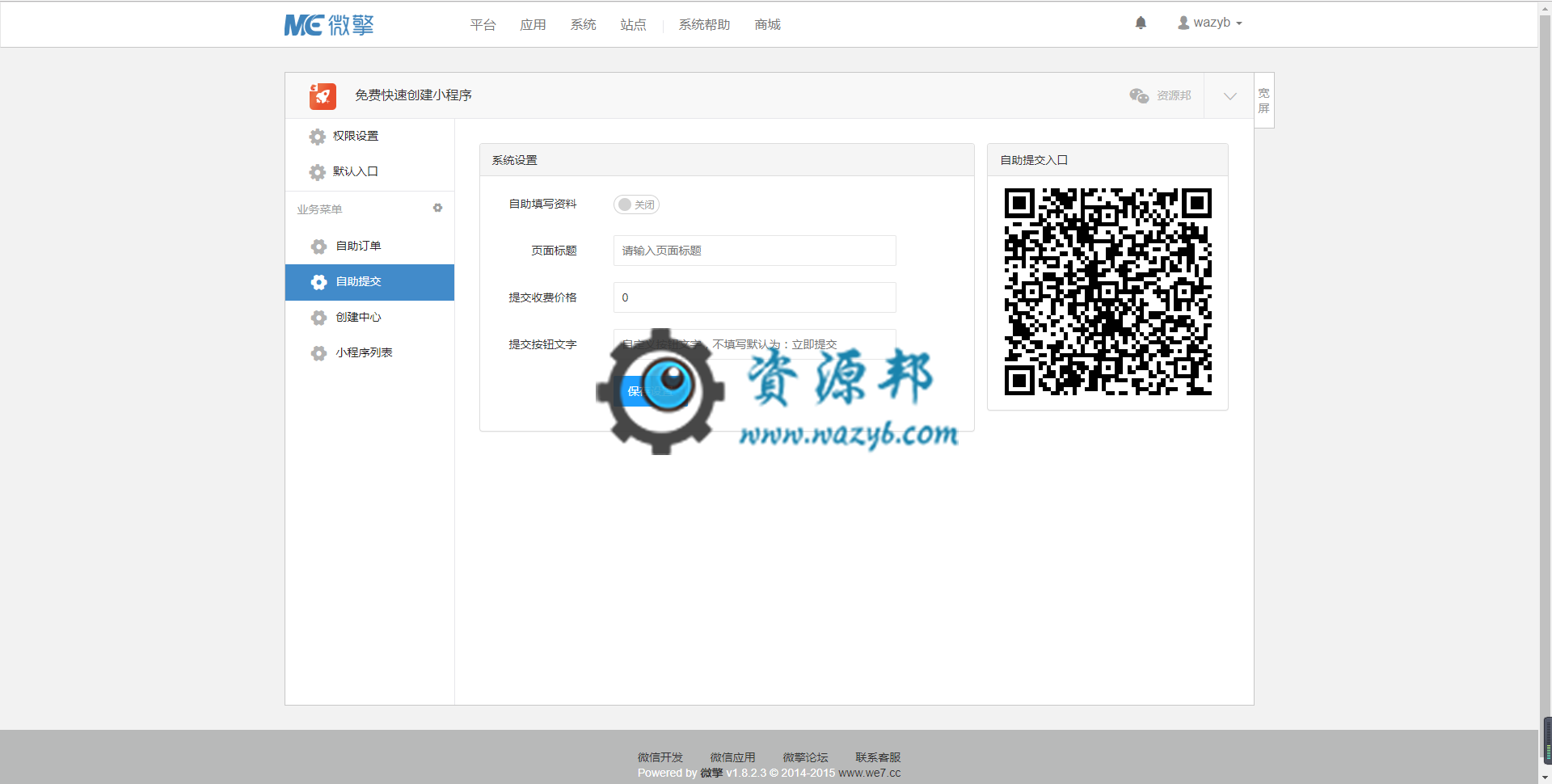
Task: Click the 微擎 link in the footer
Action: coord(711,773)
